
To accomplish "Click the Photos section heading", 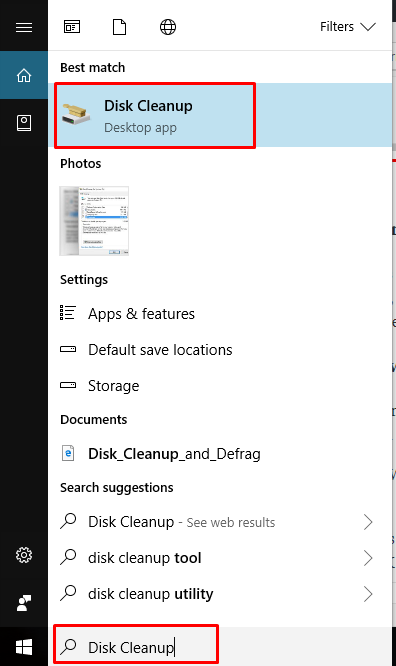I will click(x=81, y=164).
